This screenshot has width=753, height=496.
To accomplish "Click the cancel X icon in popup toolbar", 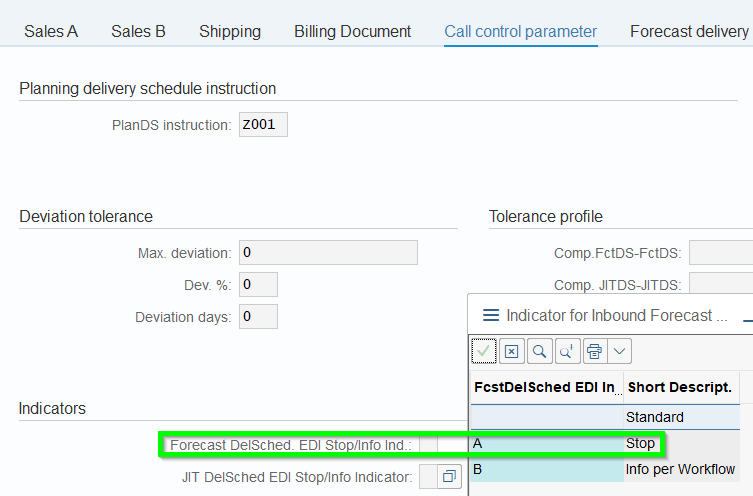I will (x=511, y=351).
